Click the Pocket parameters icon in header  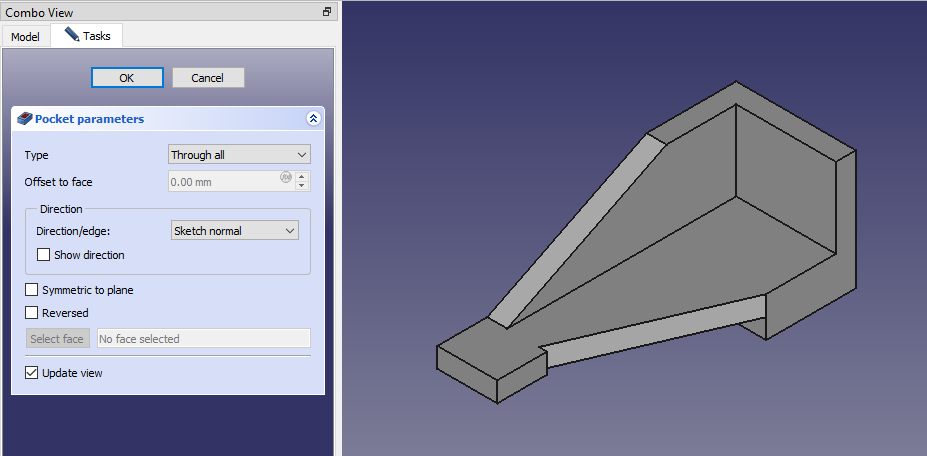pos(25,118)
